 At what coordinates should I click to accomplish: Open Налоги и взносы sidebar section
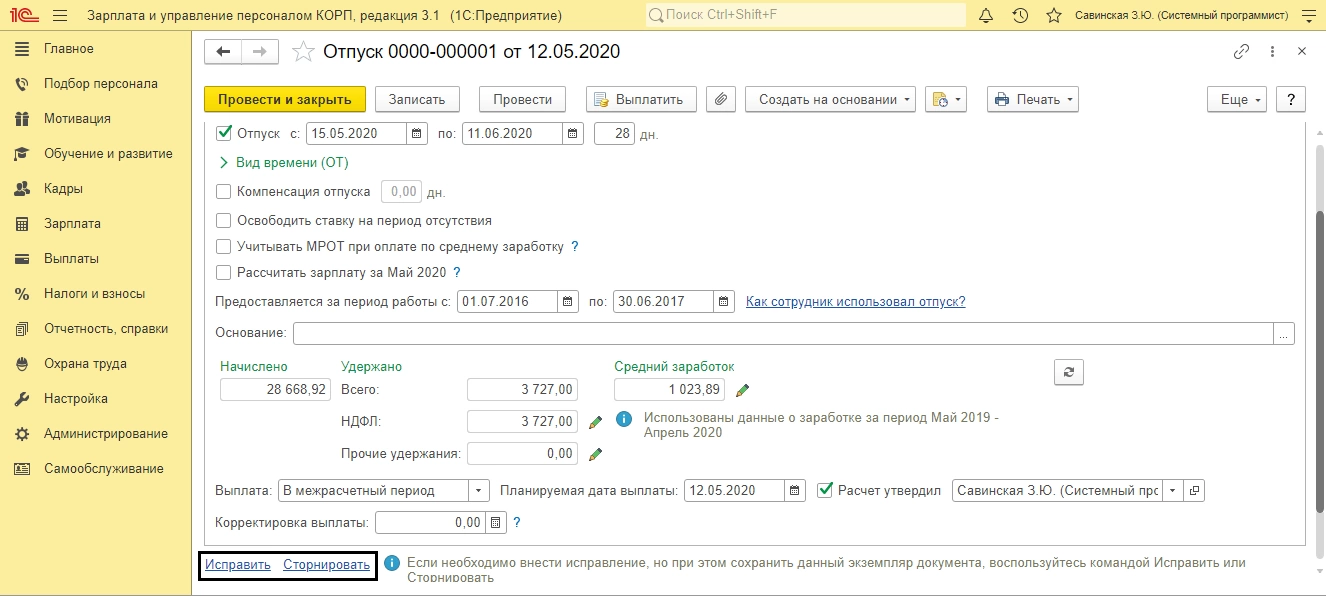(94, 294)
